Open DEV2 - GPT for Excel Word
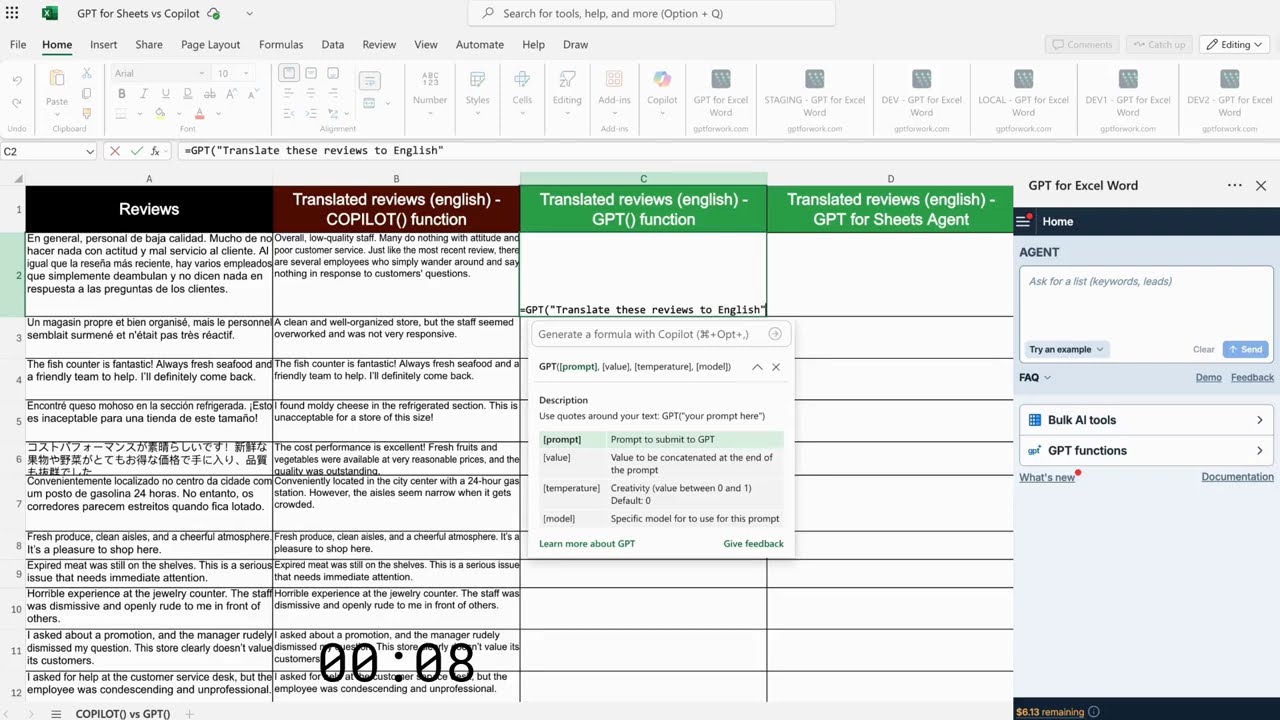 click(1229, 92)
